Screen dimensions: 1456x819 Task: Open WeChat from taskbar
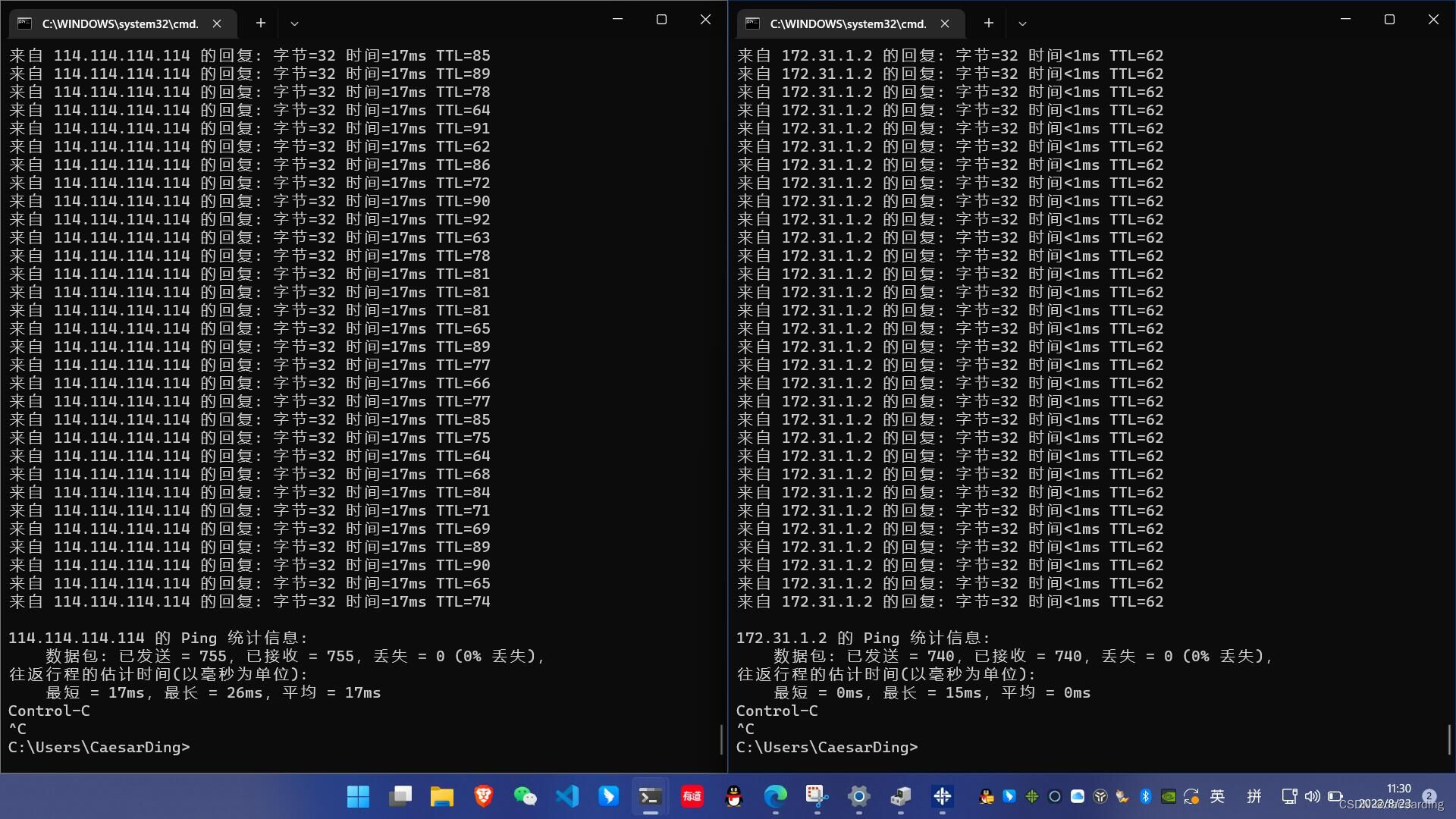525,796
